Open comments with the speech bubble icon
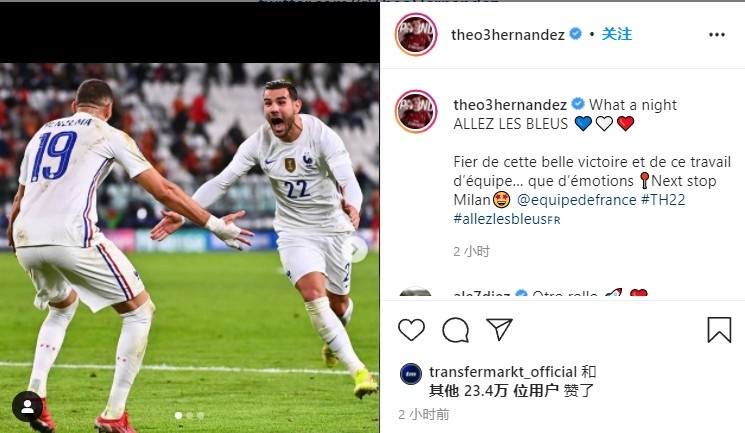The height and width of the screenshot is (433, 745). point(455,330)
